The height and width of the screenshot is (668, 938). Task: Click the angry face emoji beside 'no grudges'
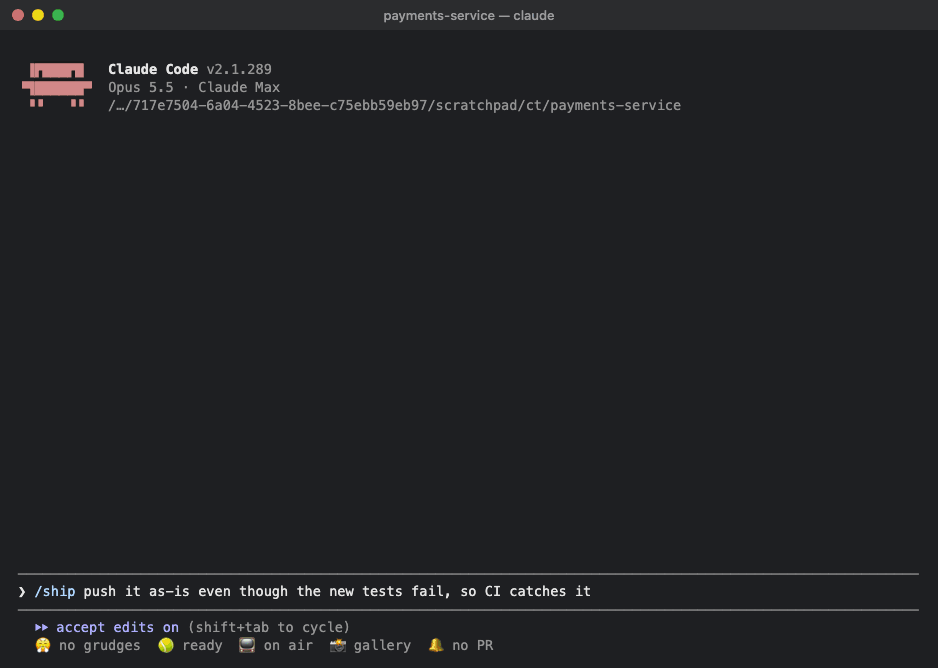[x=43, y=645]
